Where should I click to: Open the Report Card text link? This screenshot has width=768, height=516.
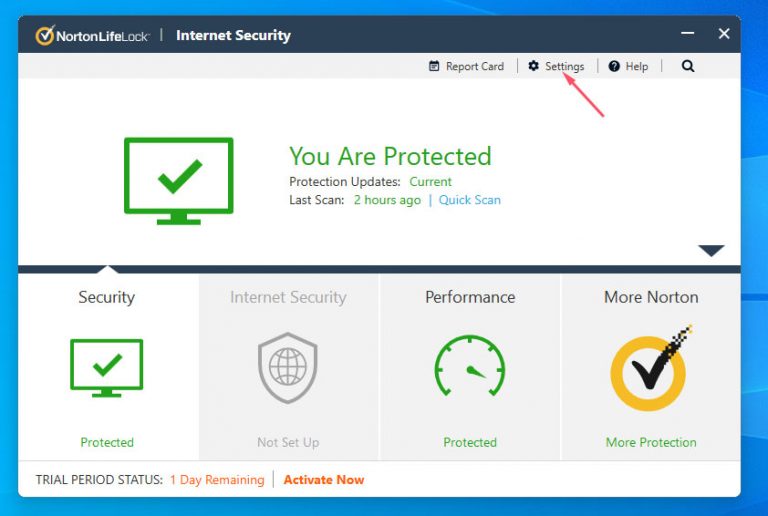tap(474, 66)
